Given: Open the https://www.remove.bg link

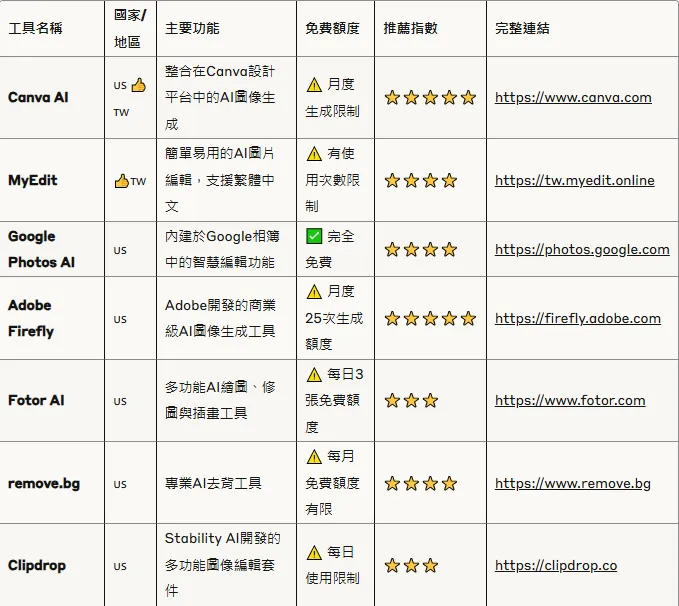Looking at the screenshot, I should [x=572, y=483].
